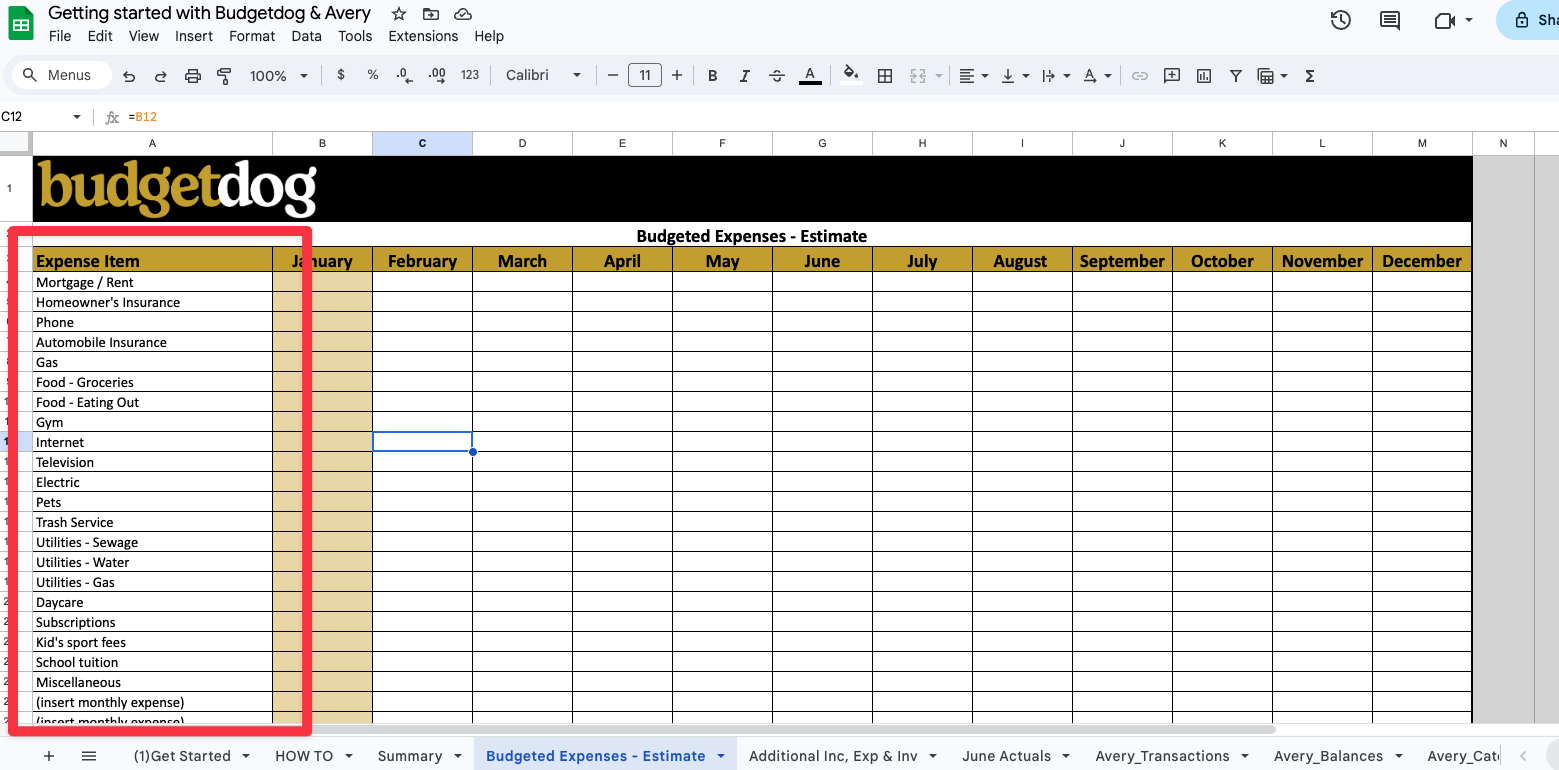Viewport: 1559px width, 770px height.
Task: Open the Extensions menu
Action: tap(422, 36)
